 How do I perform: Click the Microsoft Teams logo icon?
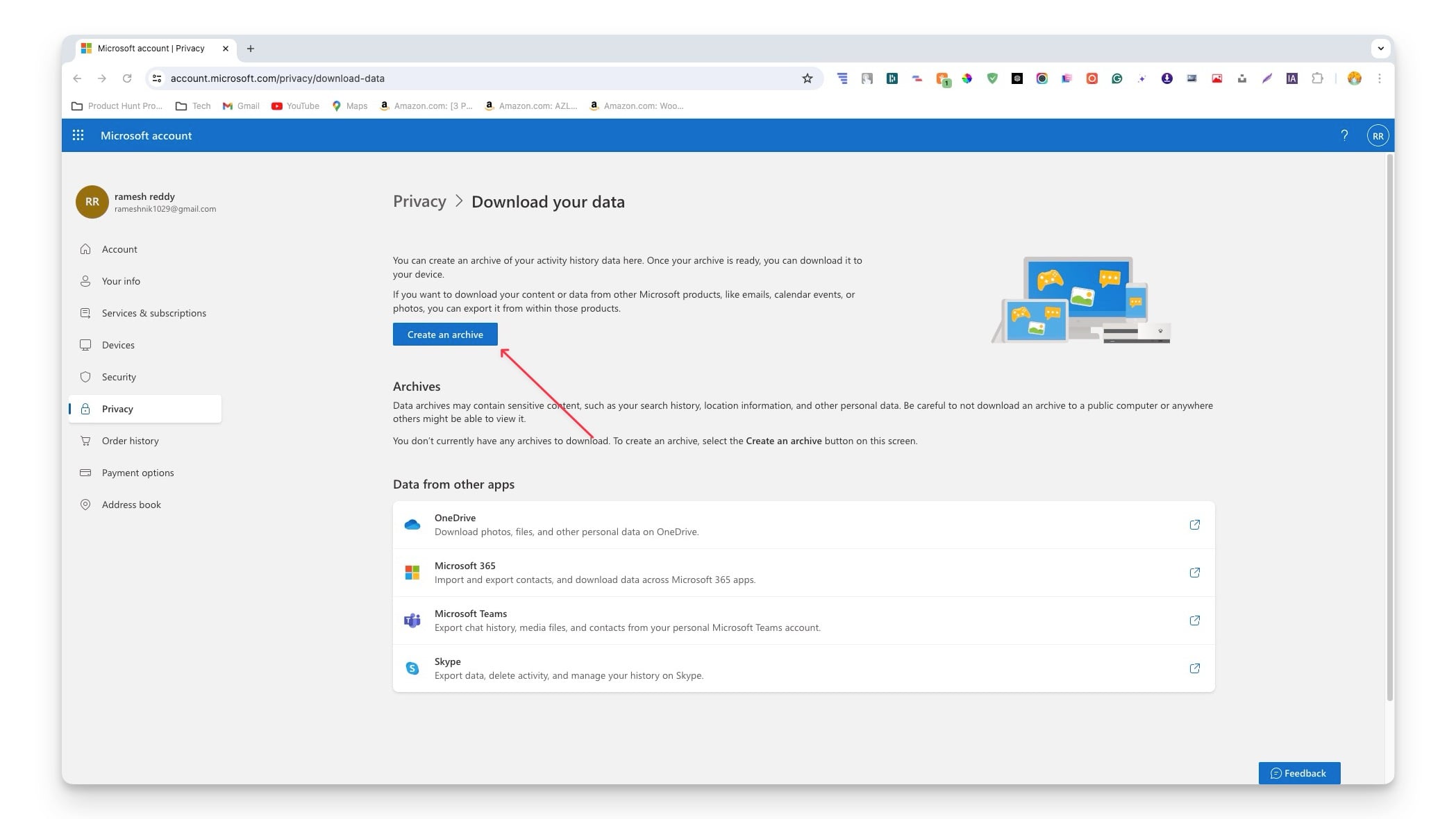click(x=412, y=620)
